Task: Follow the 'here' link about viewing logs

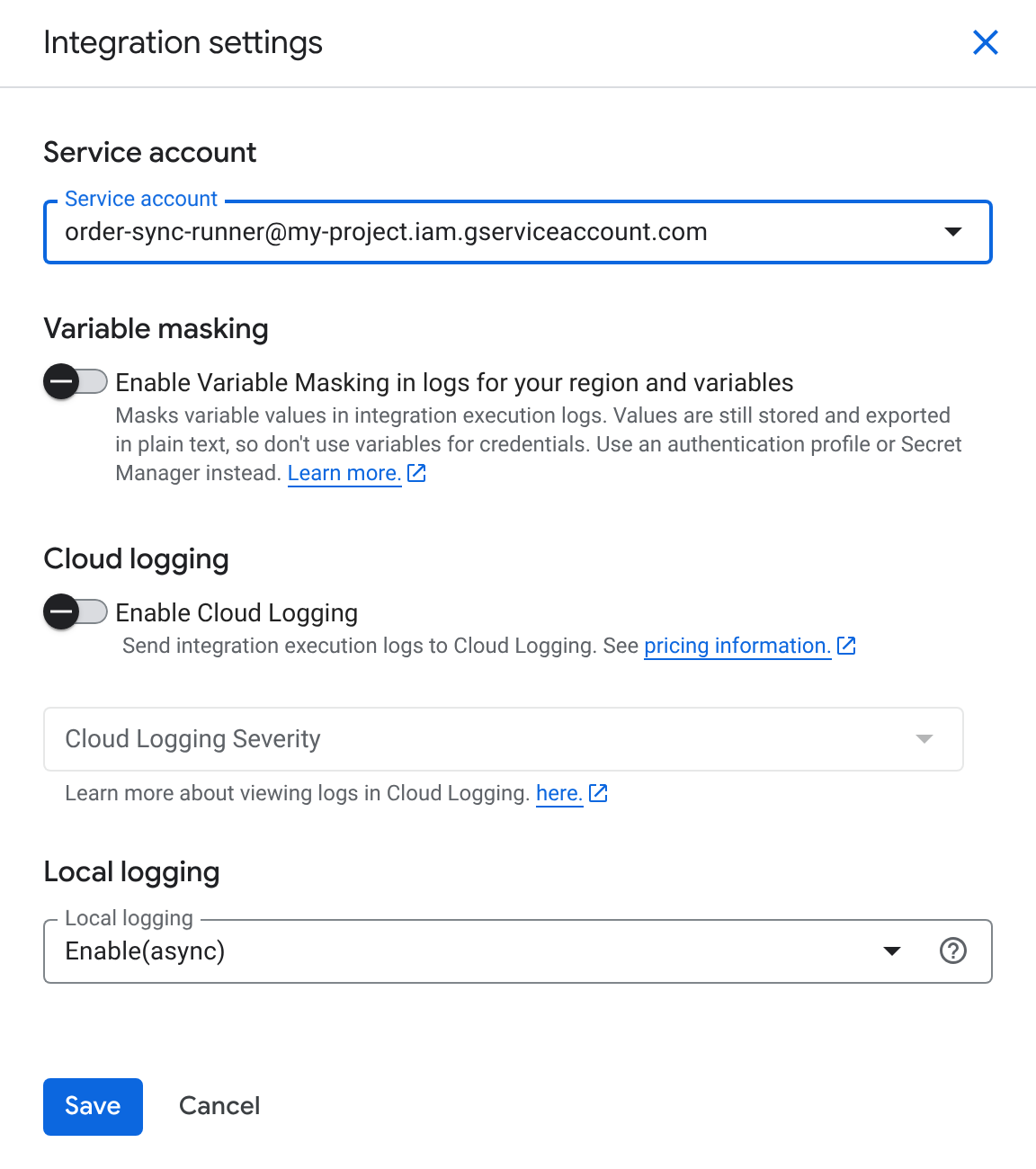Action: point(559,793)
